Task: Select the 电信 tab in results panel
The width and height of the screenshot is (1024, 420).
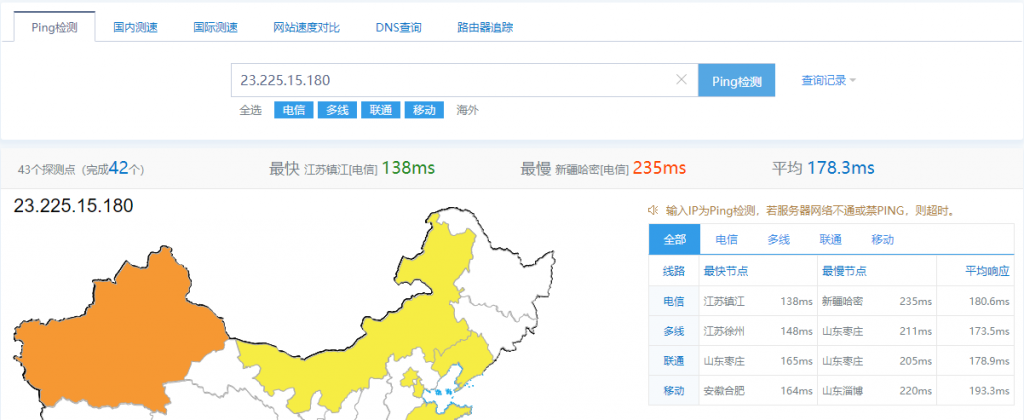Action: 726,239
